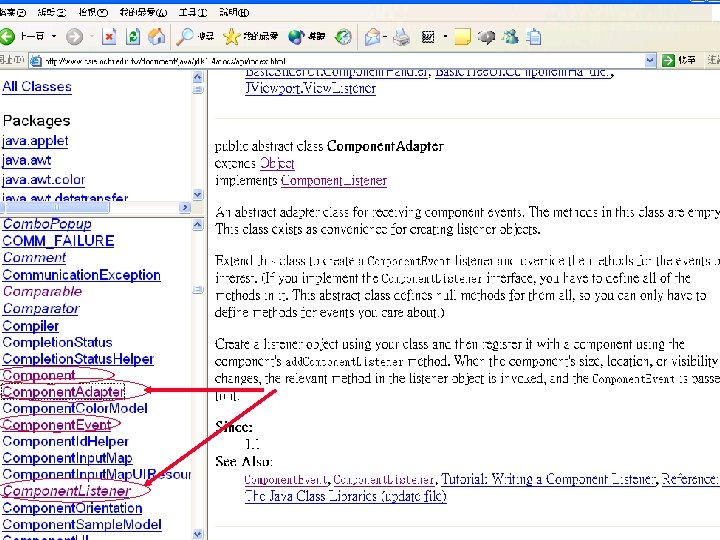Click classes frame scroll-down arrow
720x540 pixels.
(x=197, y=534)
